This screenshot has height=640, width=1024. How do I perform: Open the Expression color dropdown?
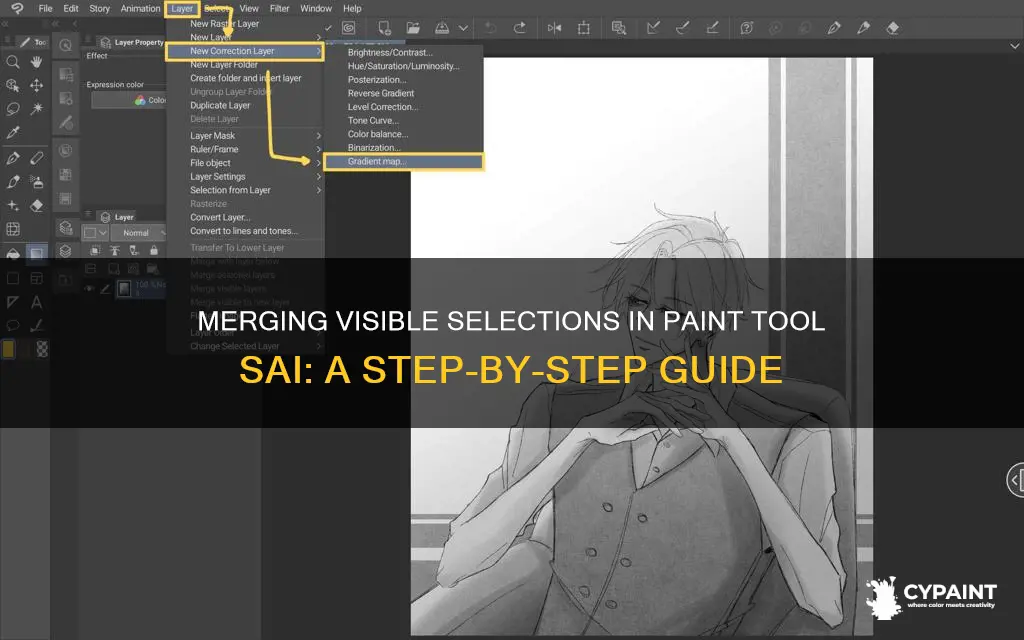[x=129, y=100]
